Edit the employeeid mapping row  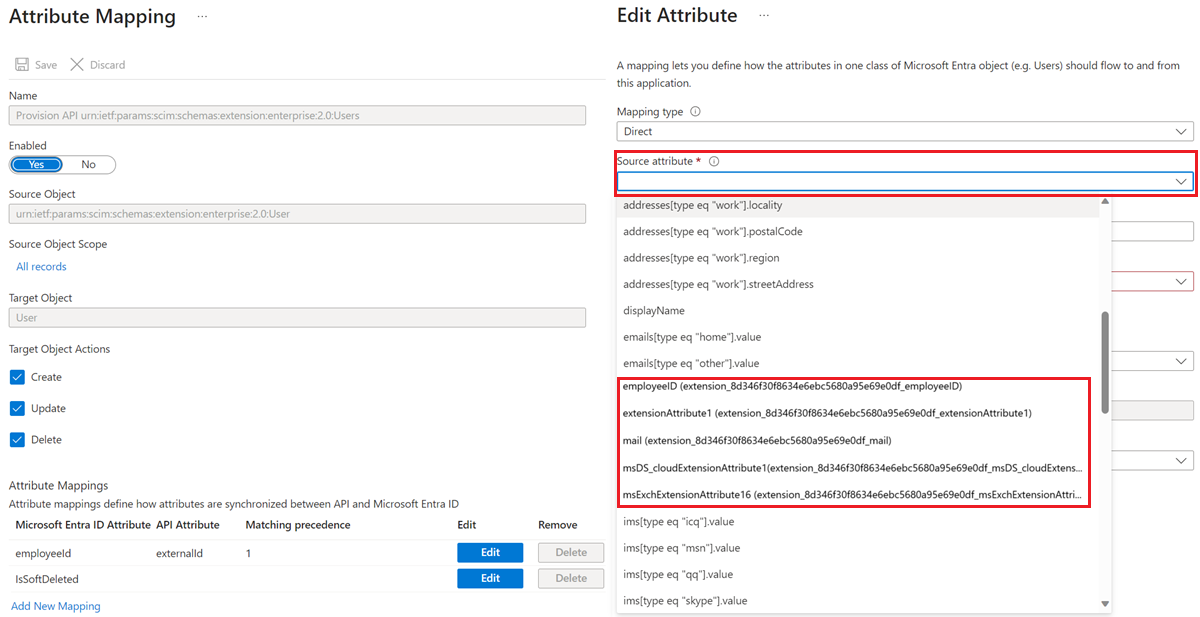(x=490, y=552)
